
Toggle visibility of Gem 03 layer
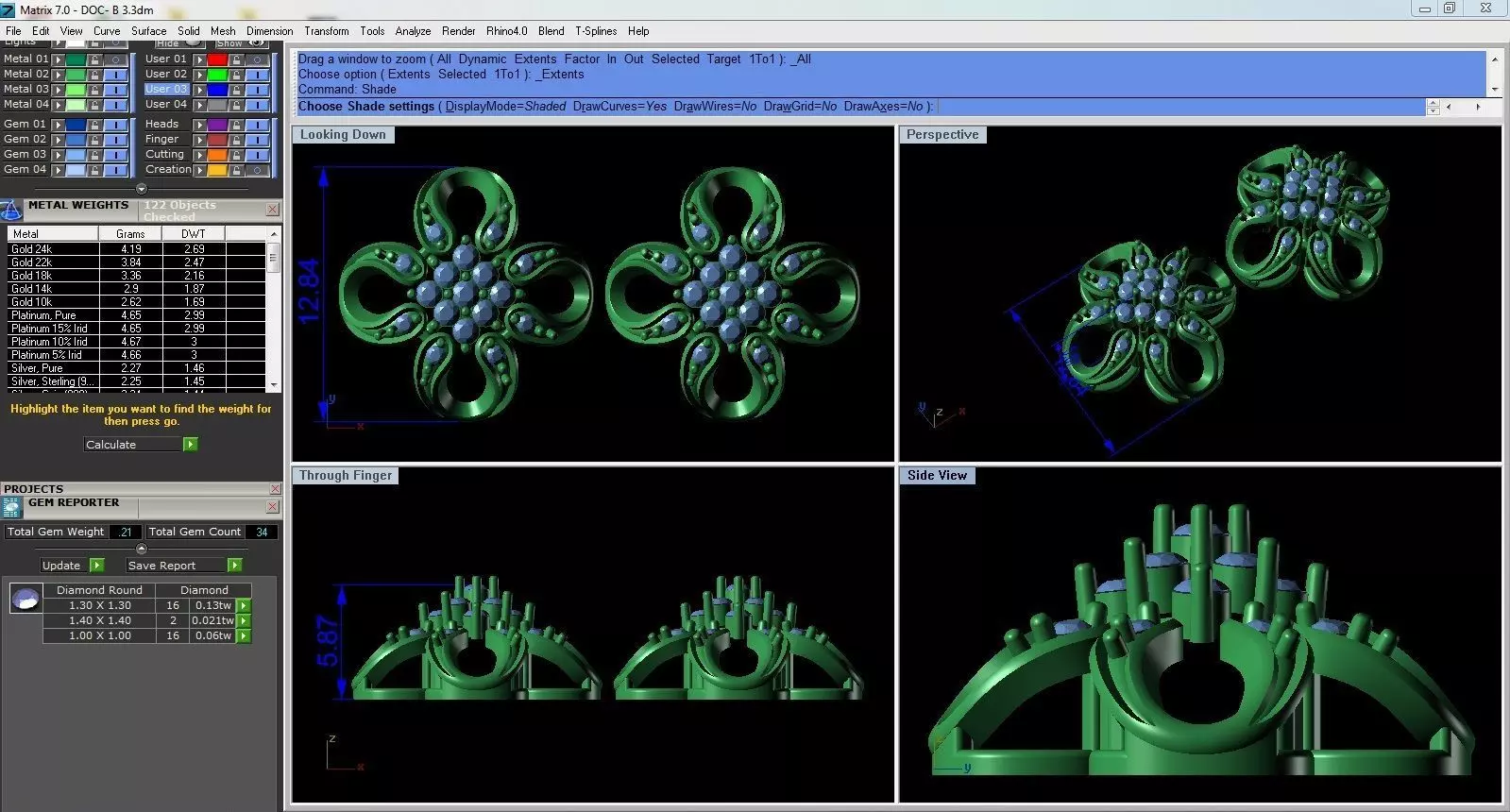coord(115,155)
